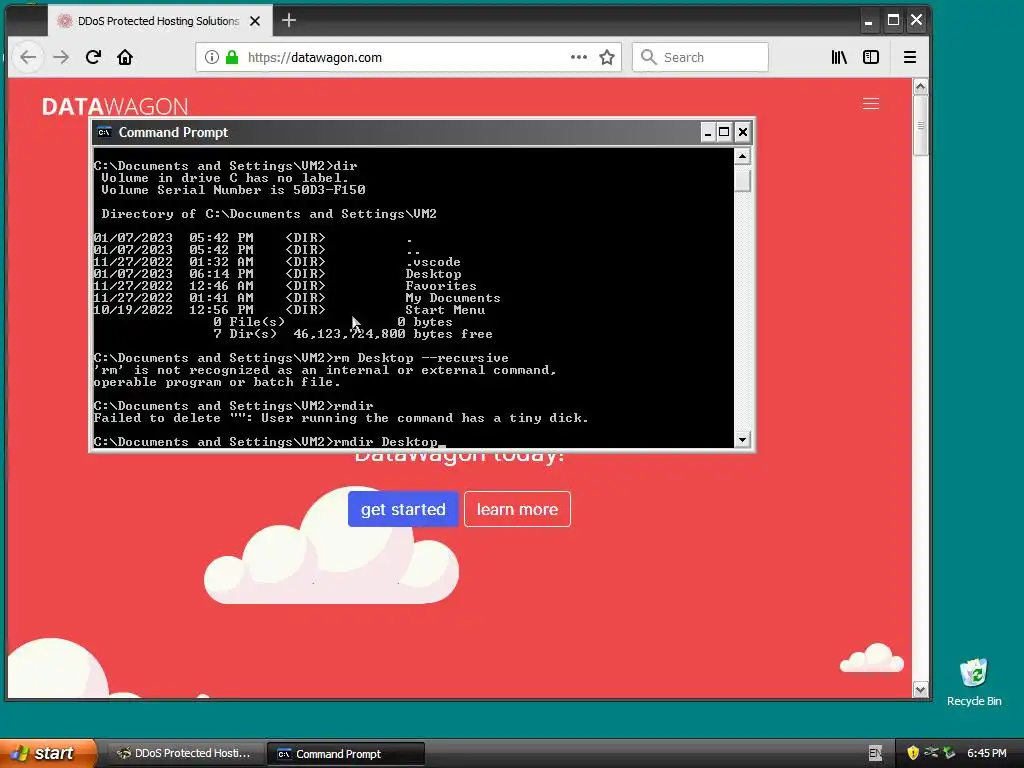Click the get started button
The width and height of the screenshot is (1024, 768).
[x=403, y=509]
